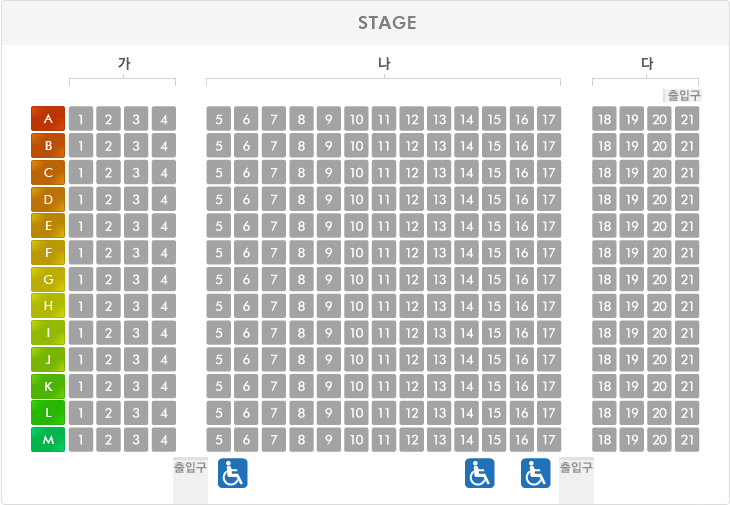730x505 pixels.
Task: Click the 출입구 label above seat 21
Action: click(683, 95)
